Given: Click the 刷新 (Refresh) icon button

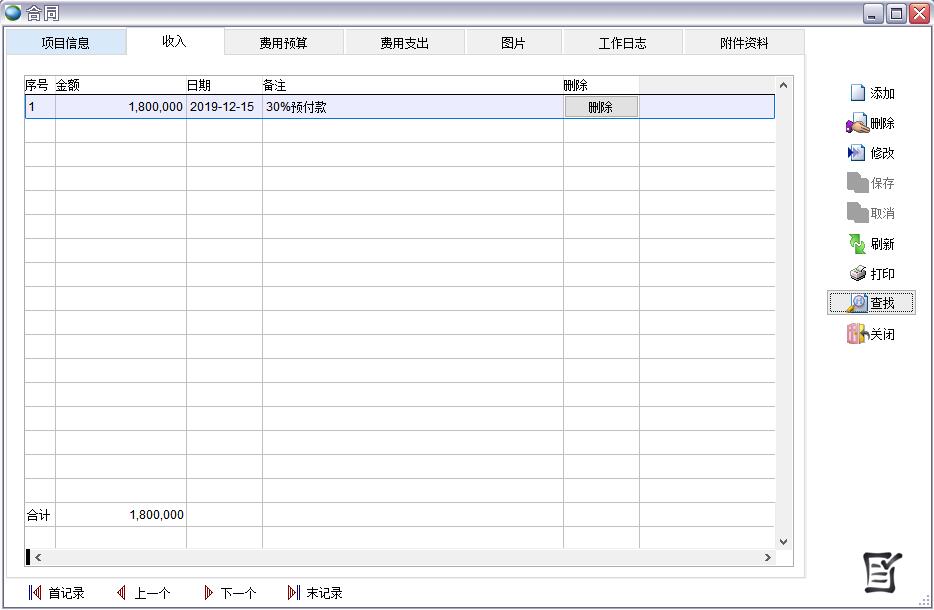Looking at the screenshot, I should 871,244.
